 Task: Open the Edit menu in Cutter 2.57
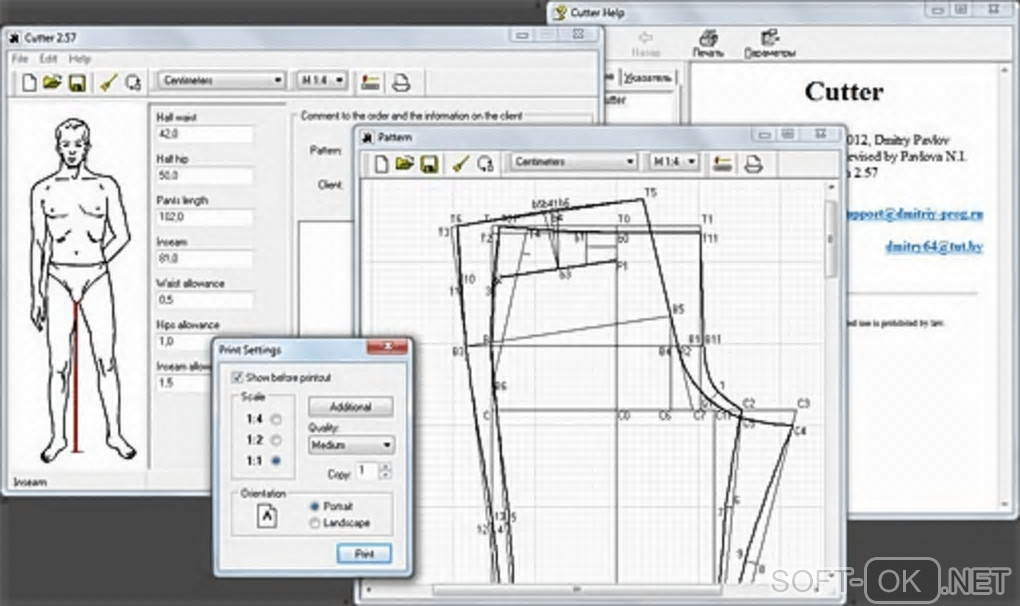pyautogui.click(x=48, y=59)
